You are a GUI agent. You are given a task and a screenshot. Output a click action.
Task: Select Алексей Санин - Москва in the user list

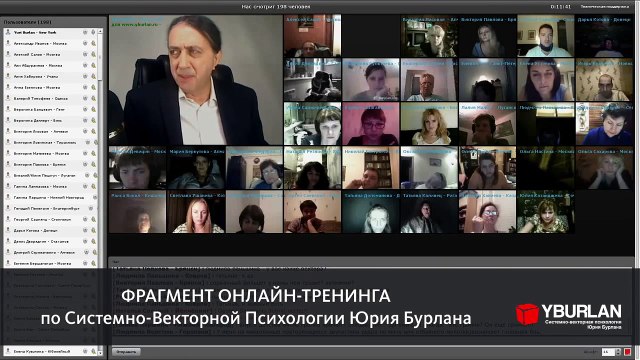pyautogui.click(x=51, y=54)
